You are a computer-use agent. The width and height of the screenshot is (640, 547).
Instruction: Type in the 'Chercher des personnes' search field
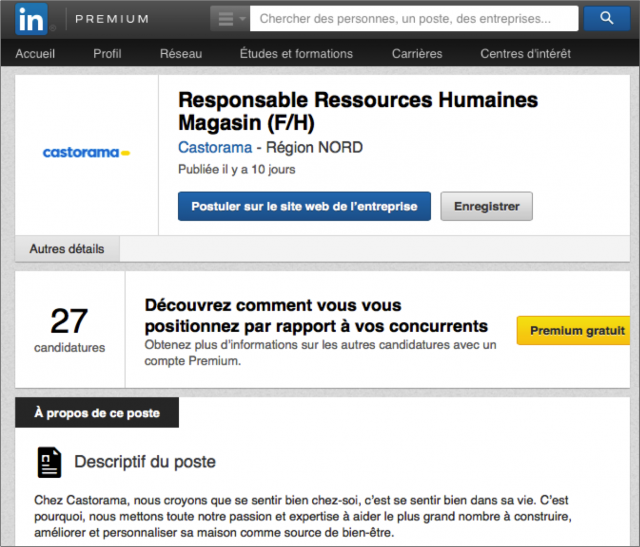click(x=413, y=18)
